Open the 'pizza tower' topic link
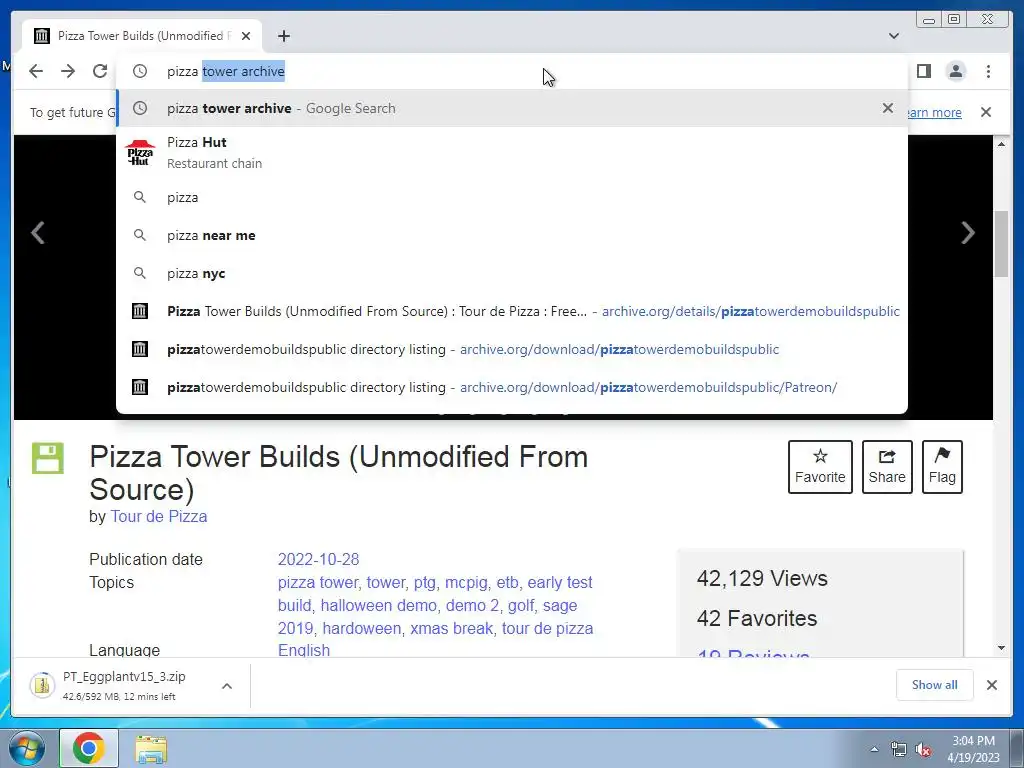This screenshot has height=768, width=1024. (x=317, y=583)
